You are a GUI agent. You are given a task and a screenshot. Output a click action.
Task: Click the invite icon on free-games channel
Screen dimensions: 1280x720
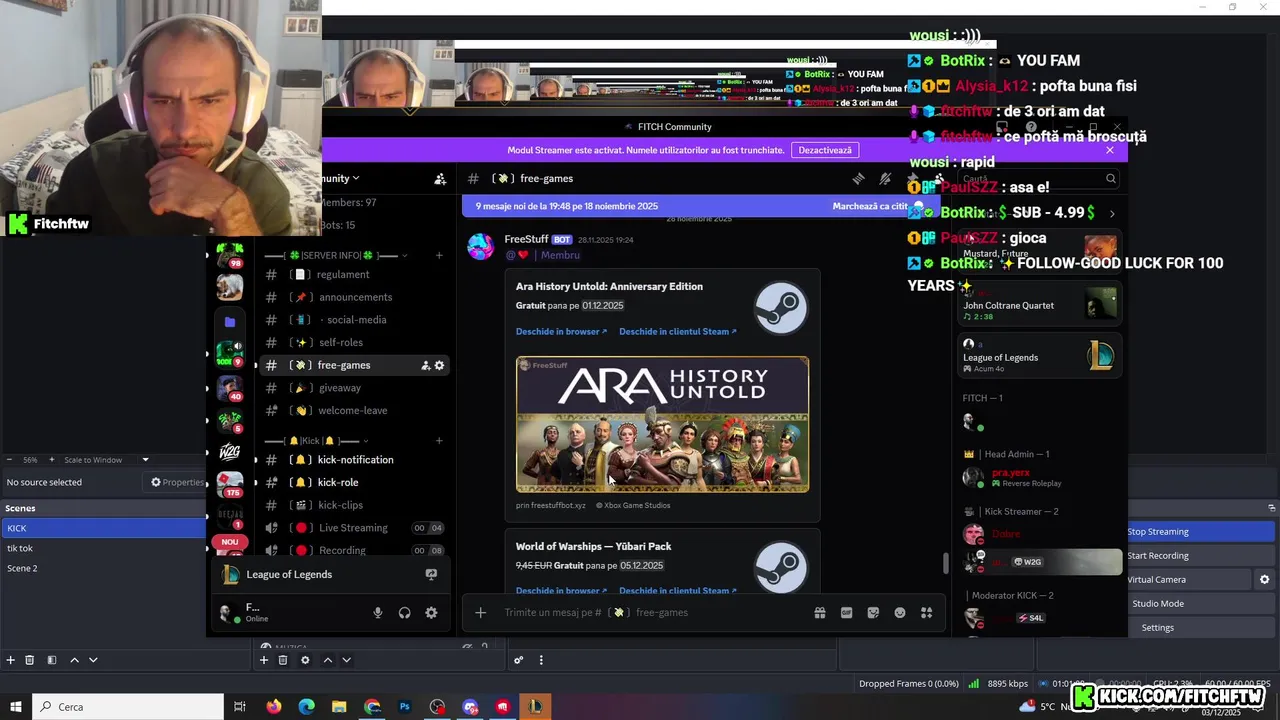click(425, 365)
